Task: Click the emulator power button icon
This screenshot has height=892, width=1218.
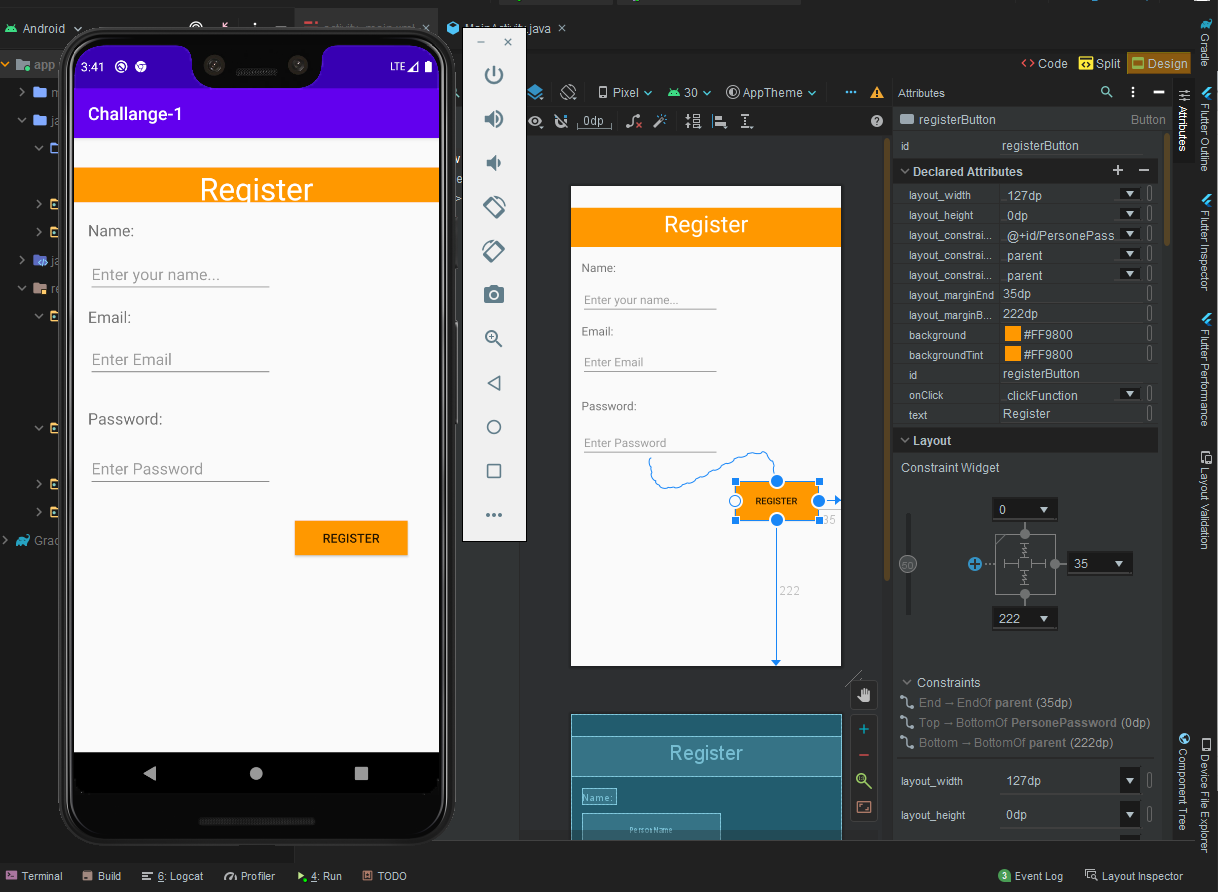Action: tap(494, 75)
